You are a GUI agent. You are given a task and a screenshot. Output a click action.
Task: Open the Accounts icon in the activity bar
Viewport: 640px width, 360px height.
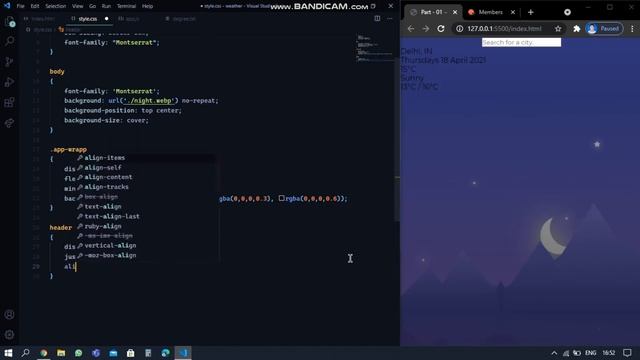[9, 315]
